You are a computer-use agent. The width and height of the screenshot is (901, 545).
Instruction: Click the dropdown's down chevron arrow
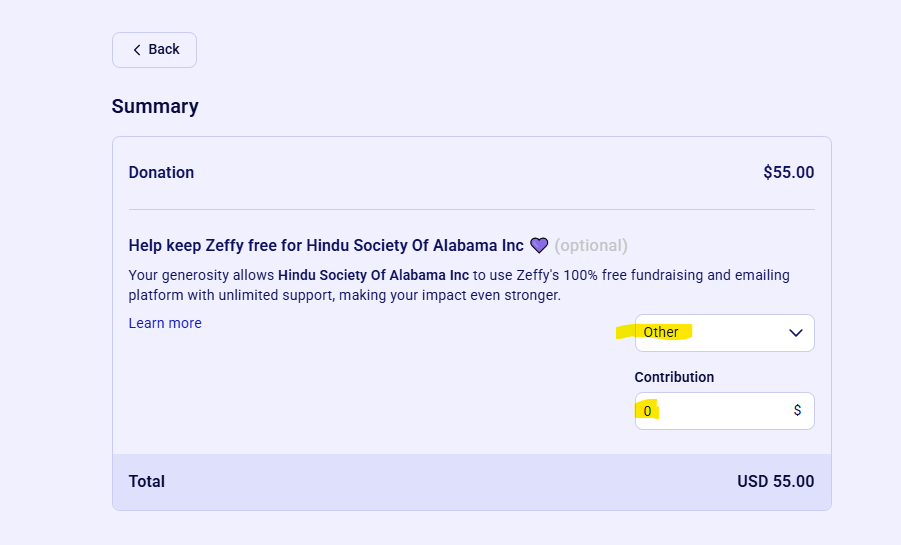(x=795, y=333)
